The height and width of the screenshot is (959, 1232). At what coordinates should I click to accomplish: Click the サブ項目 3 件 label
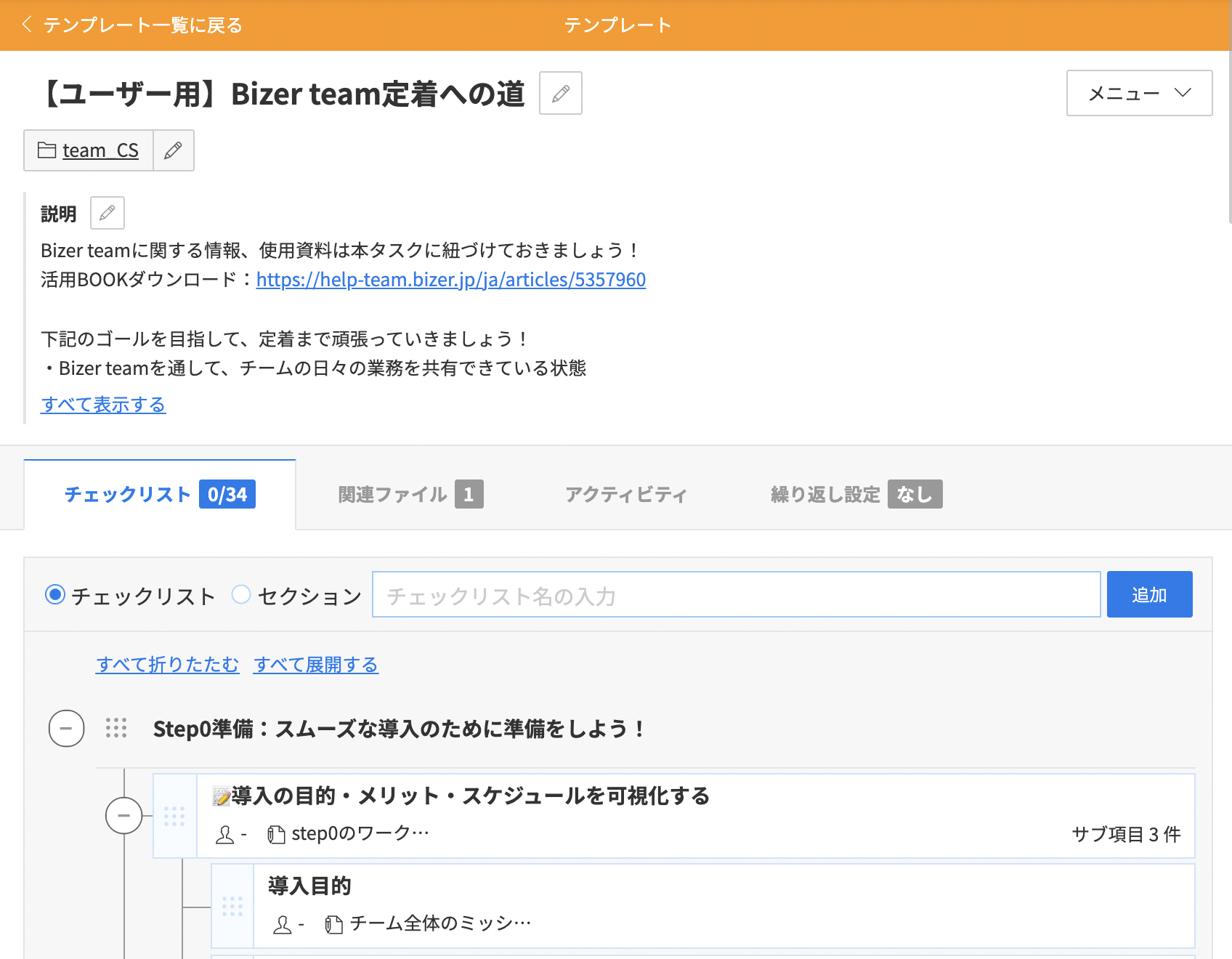point(1126,834)
